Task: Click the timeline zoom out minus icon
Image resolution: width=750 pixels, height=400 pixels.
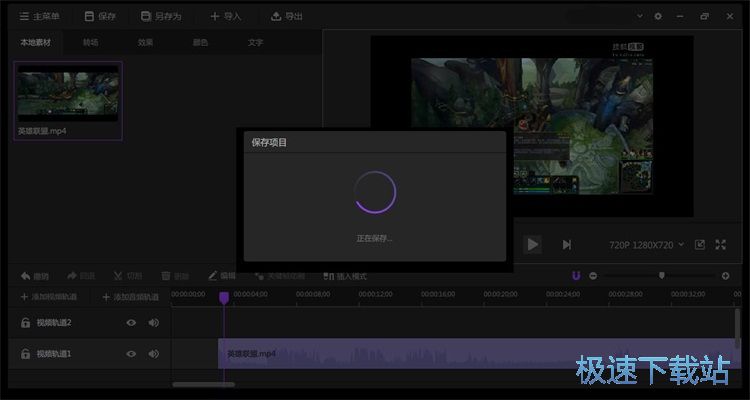Action: 593,276
